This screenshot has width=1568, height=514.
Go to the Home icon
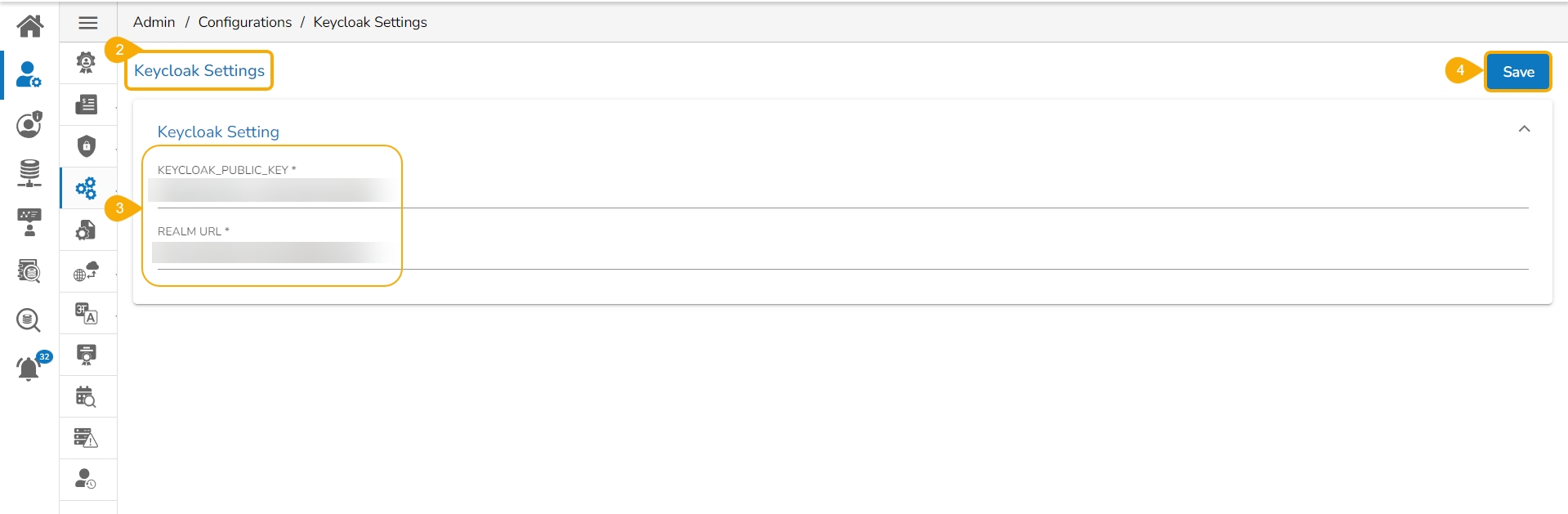coord(29,26)
